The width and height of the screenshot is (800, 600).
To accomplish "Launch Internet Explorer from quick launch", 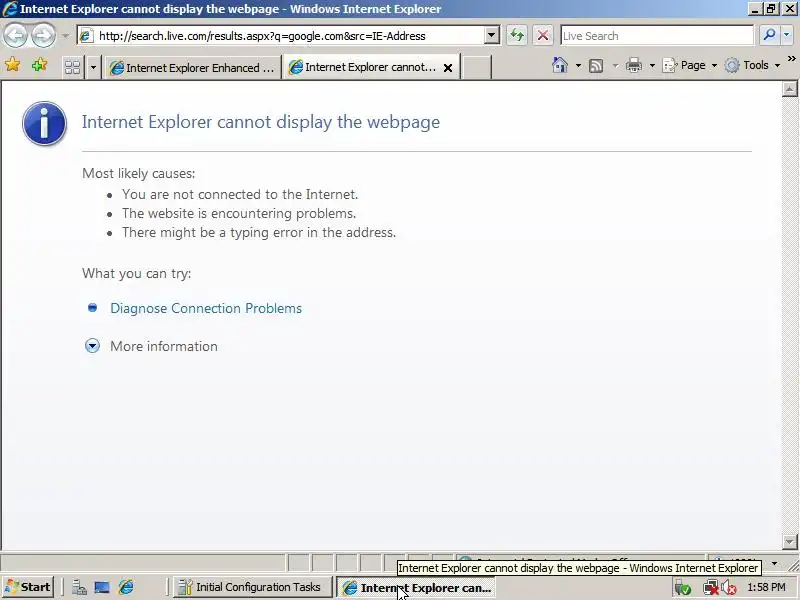I will click(126, 588).
